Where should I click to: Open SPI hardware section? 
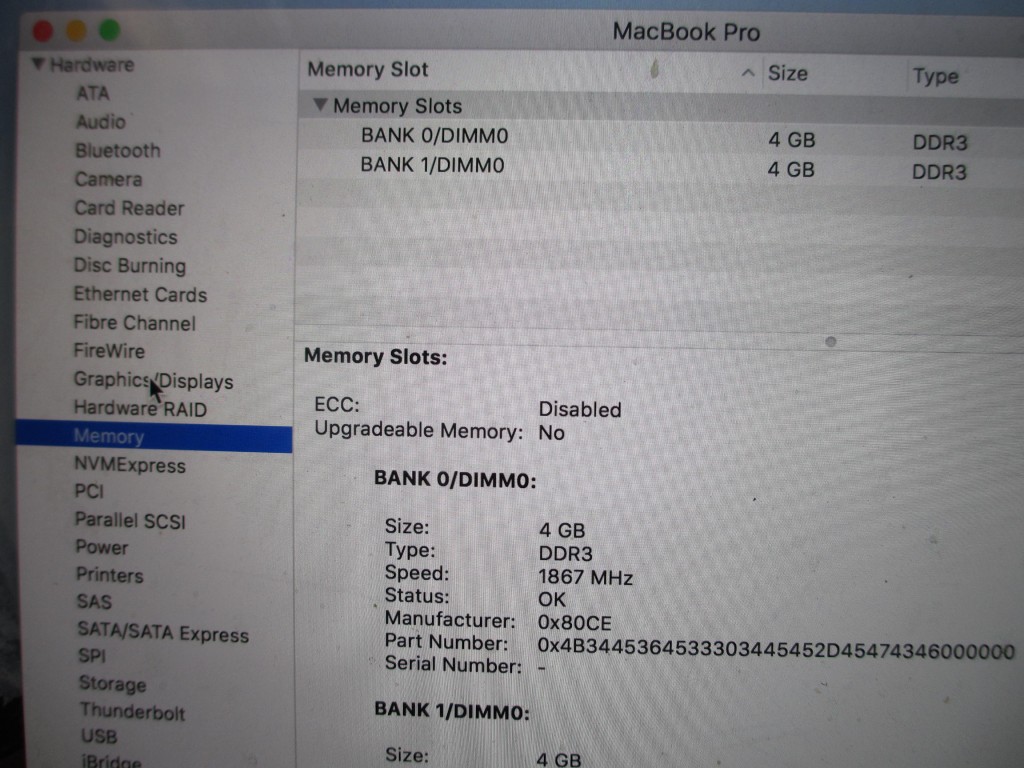(92, 655)
